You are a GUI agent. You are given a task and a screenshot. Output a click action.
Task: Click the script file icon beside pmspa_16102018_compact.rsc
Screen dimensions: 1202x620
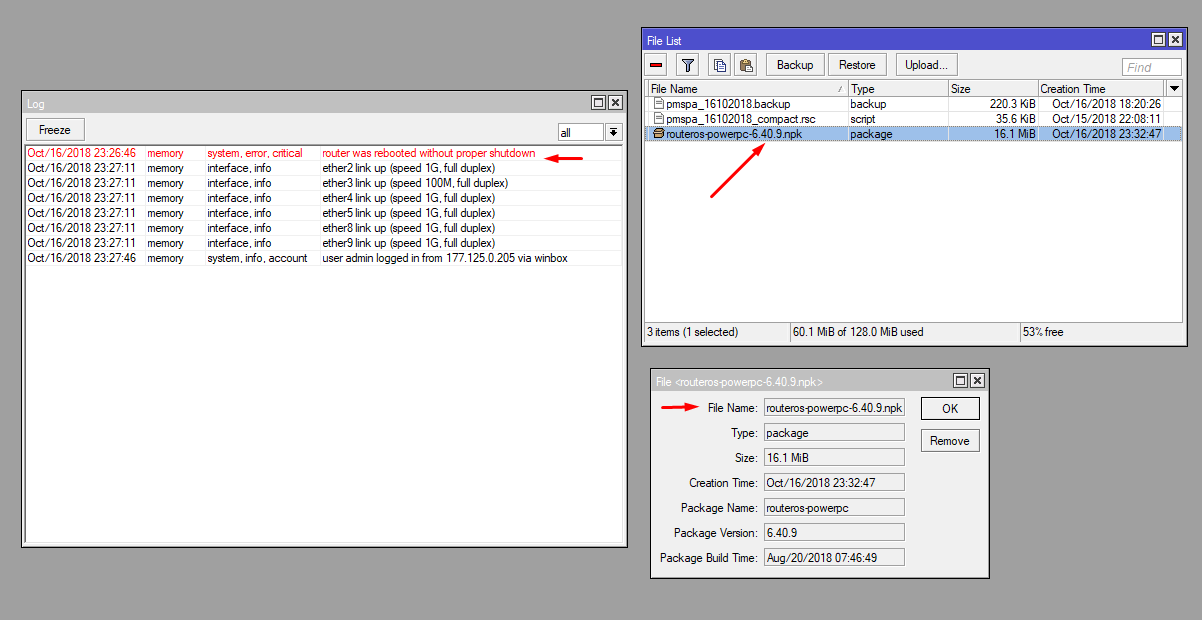(658, 119)
